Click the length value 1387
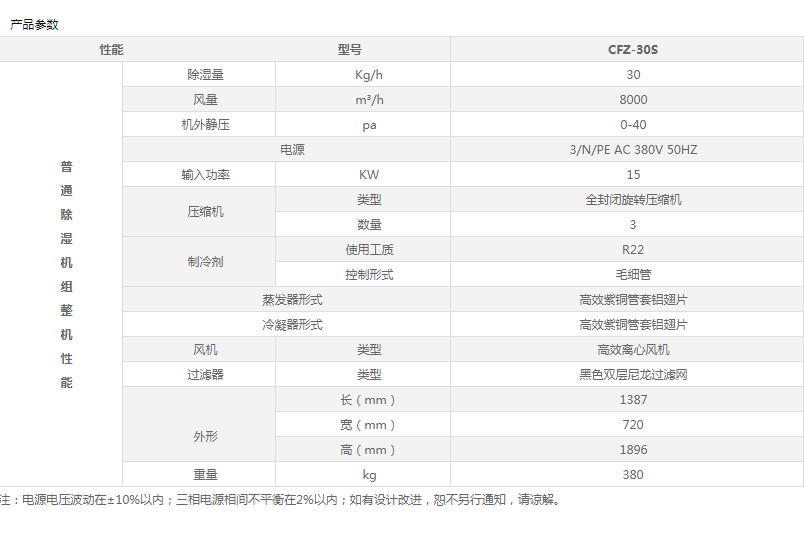The height and width of the screenshot is (540, 804). point(633,400)
